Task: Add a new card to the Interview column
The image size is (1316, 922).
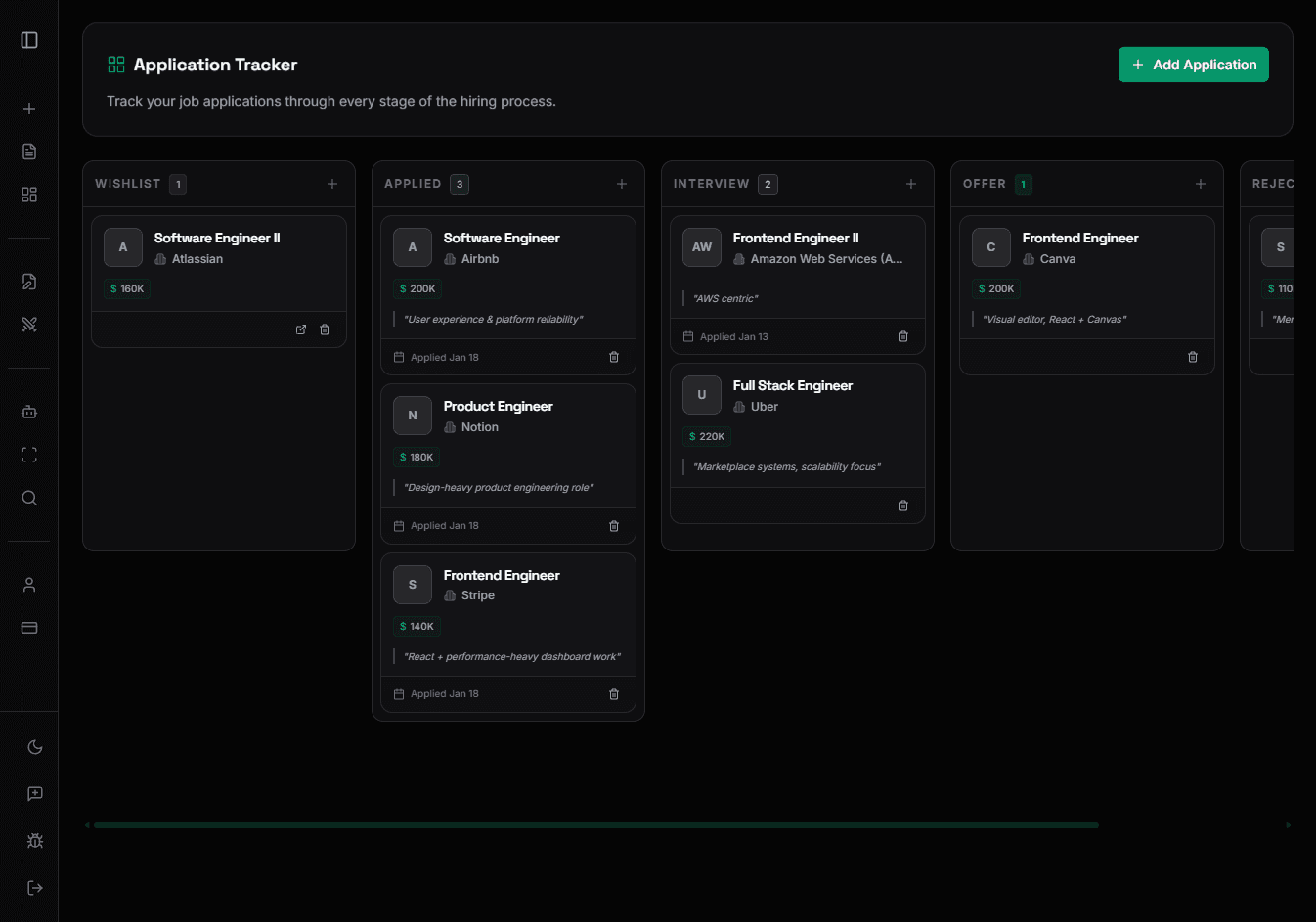Action: coord(910,183)
